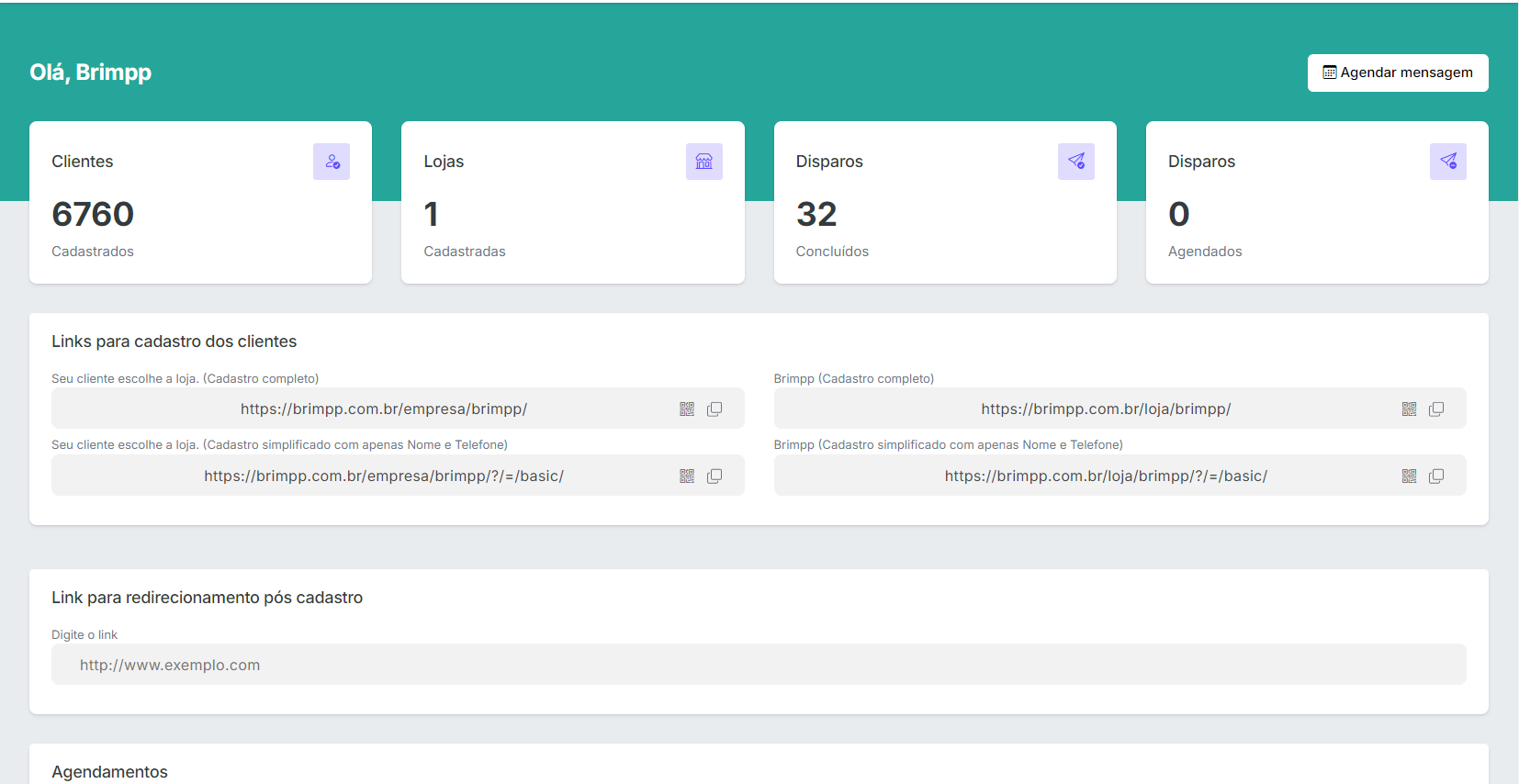1519x784 pixels.
Task: Click the Brimpp (Cadastro completo) label
Action: click(x=854, y=379)
